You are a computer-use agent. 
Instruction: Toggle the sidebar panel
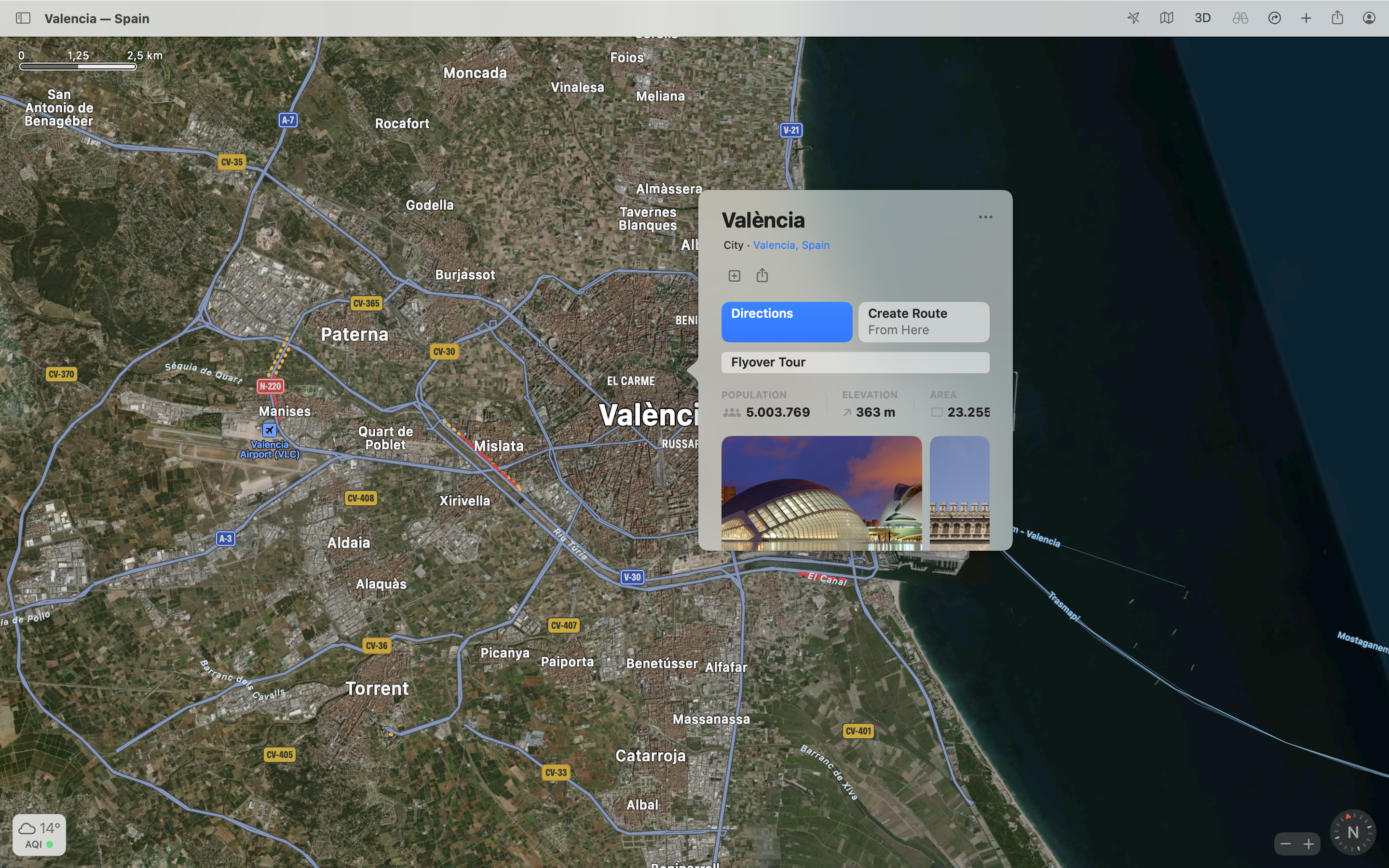click(23, 18)
